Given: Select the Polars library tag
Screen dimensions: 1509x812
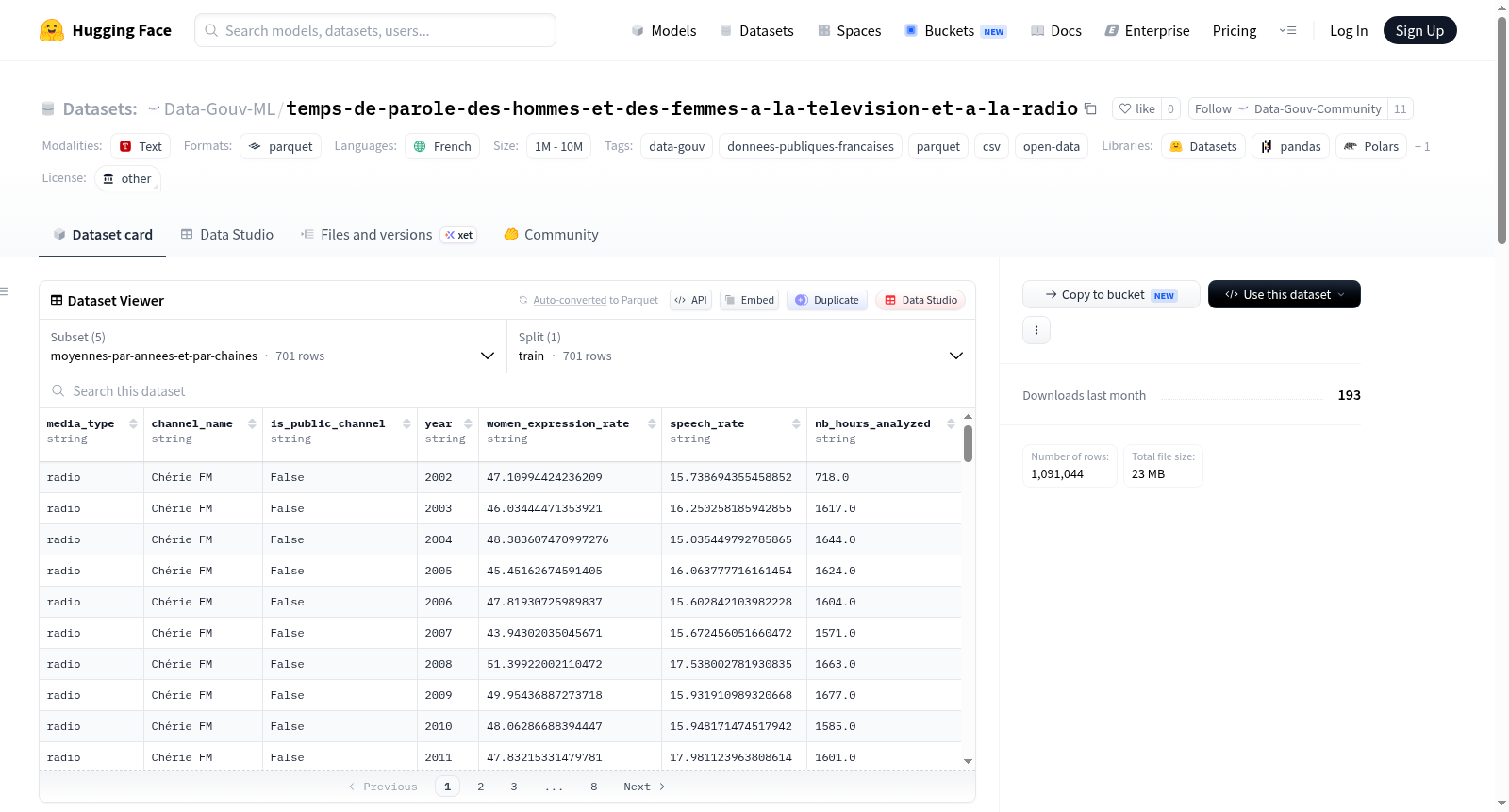Looking at the screenshot, I should 1371,146.
